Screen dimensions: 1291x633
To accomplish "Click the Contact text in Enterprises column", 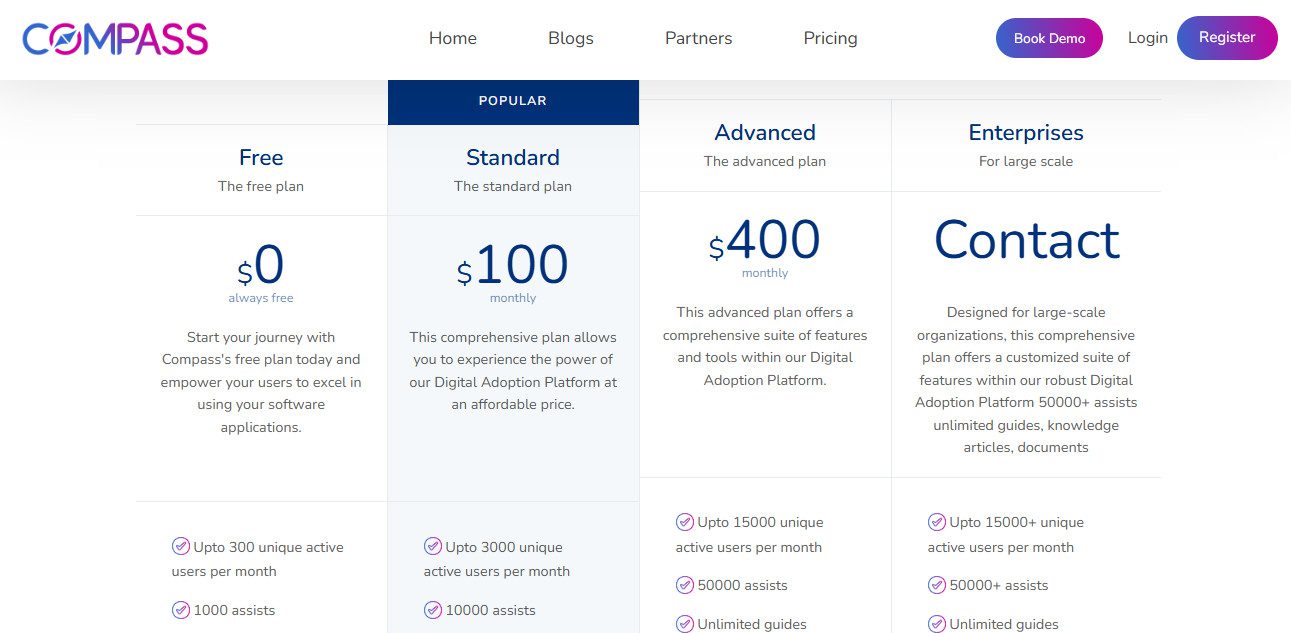I will click(1026, 240).
